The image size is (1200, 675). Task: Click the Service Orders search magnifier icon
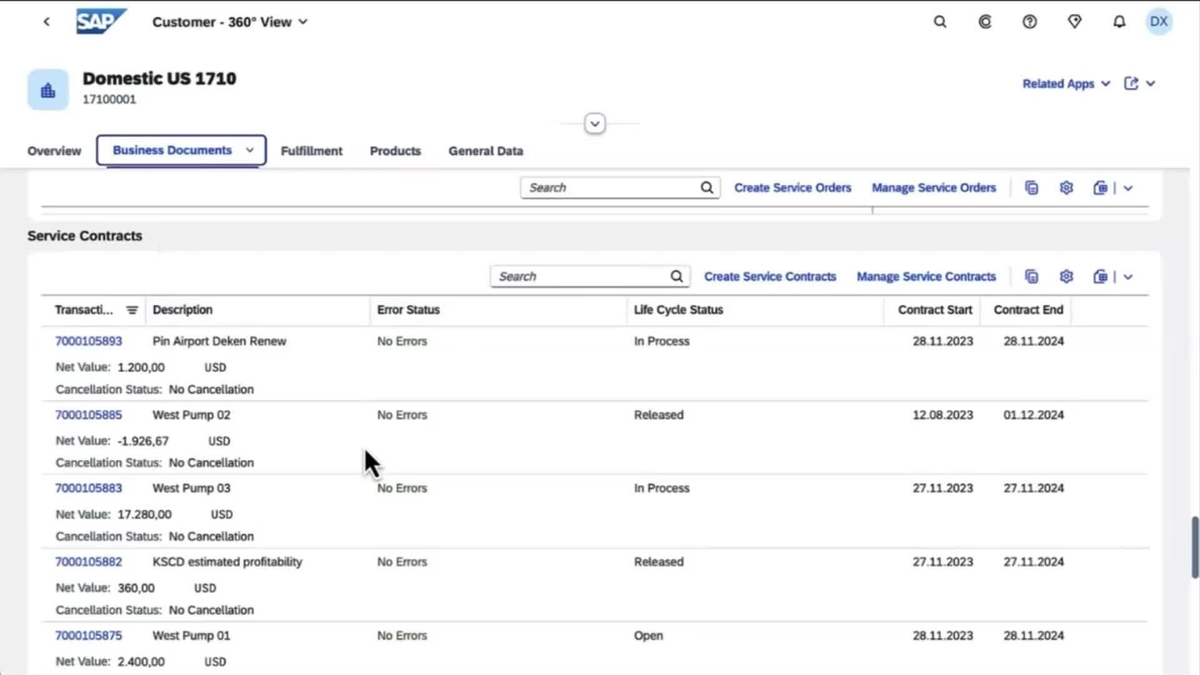tap(707, 187)
